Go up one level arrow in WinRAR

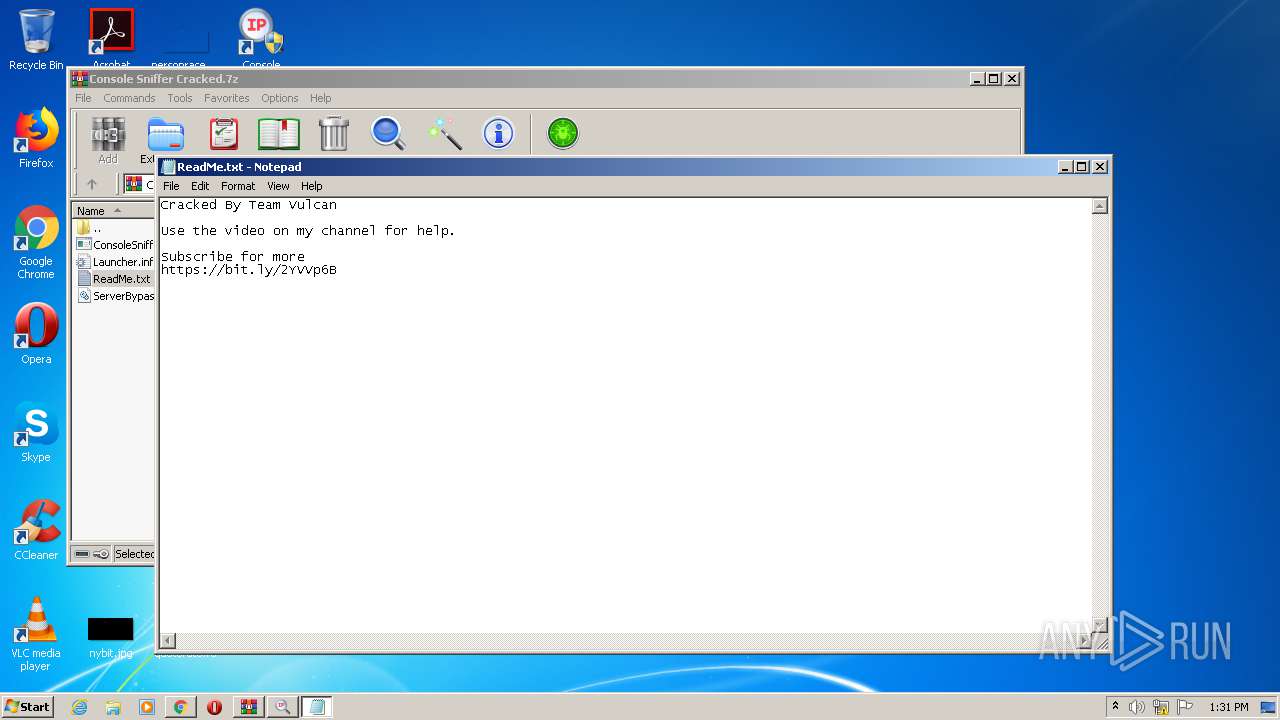[92, 184]
